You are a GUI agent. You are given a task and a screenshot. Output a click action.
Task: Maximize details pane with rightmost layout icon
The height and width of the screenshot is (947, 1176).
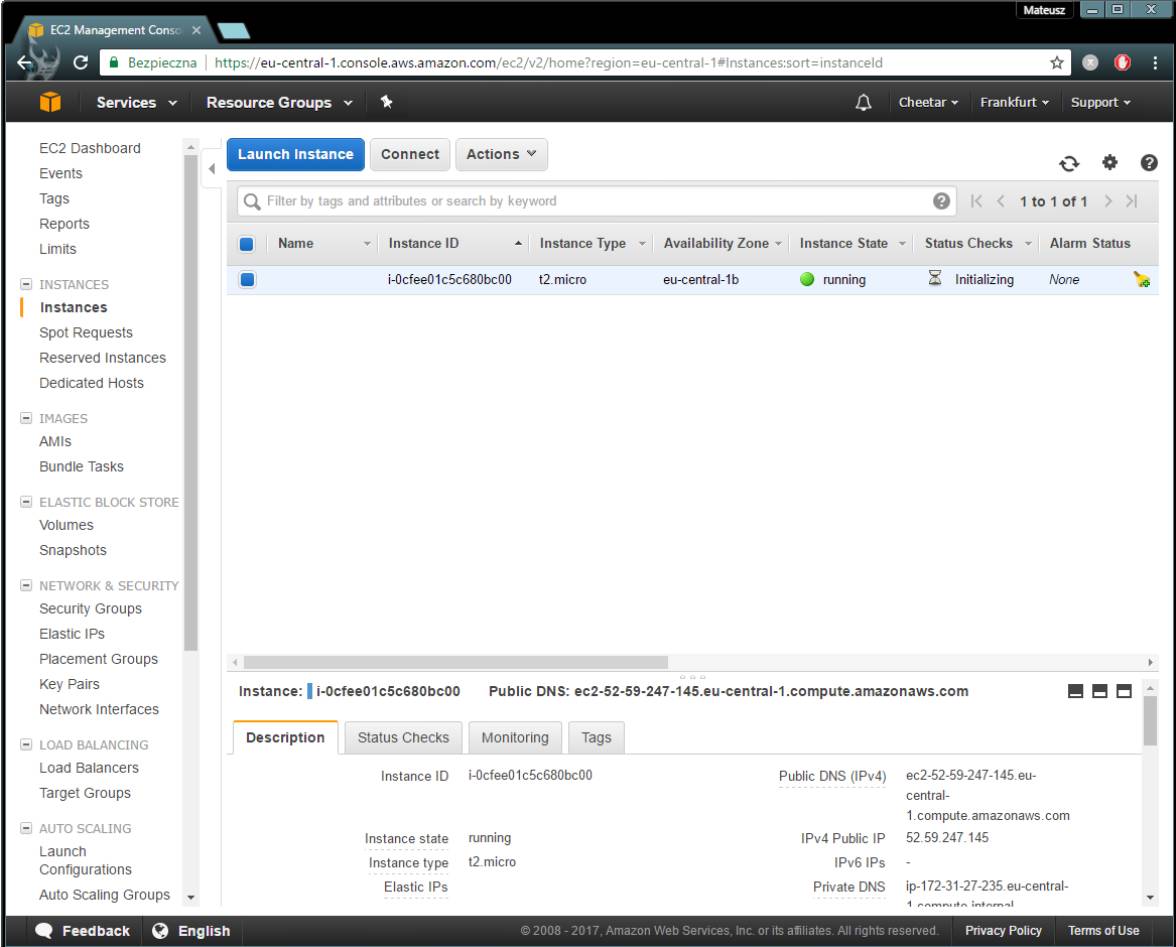click(x=1123, y=692)
